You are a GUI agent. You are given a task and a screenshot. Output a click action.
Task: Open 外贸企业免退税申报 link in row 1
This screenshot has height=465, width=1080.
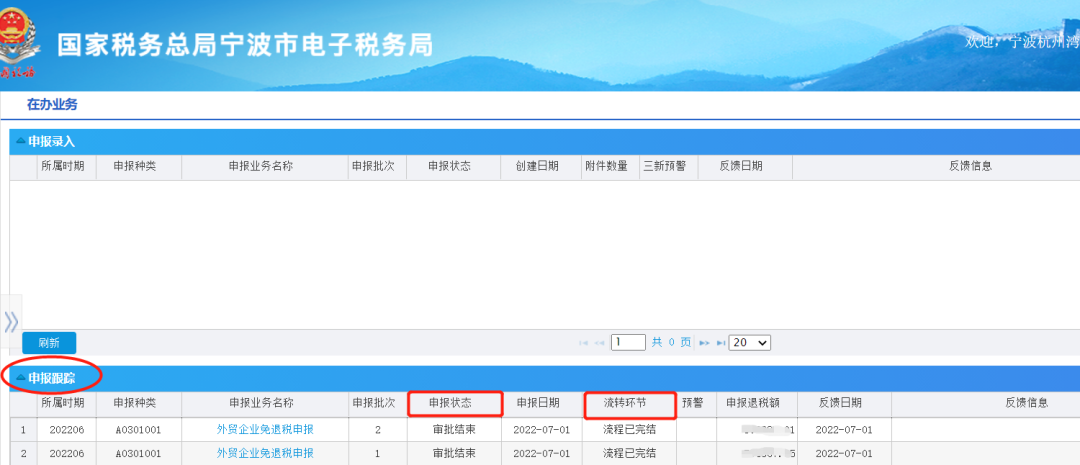[x=265, y=430]
